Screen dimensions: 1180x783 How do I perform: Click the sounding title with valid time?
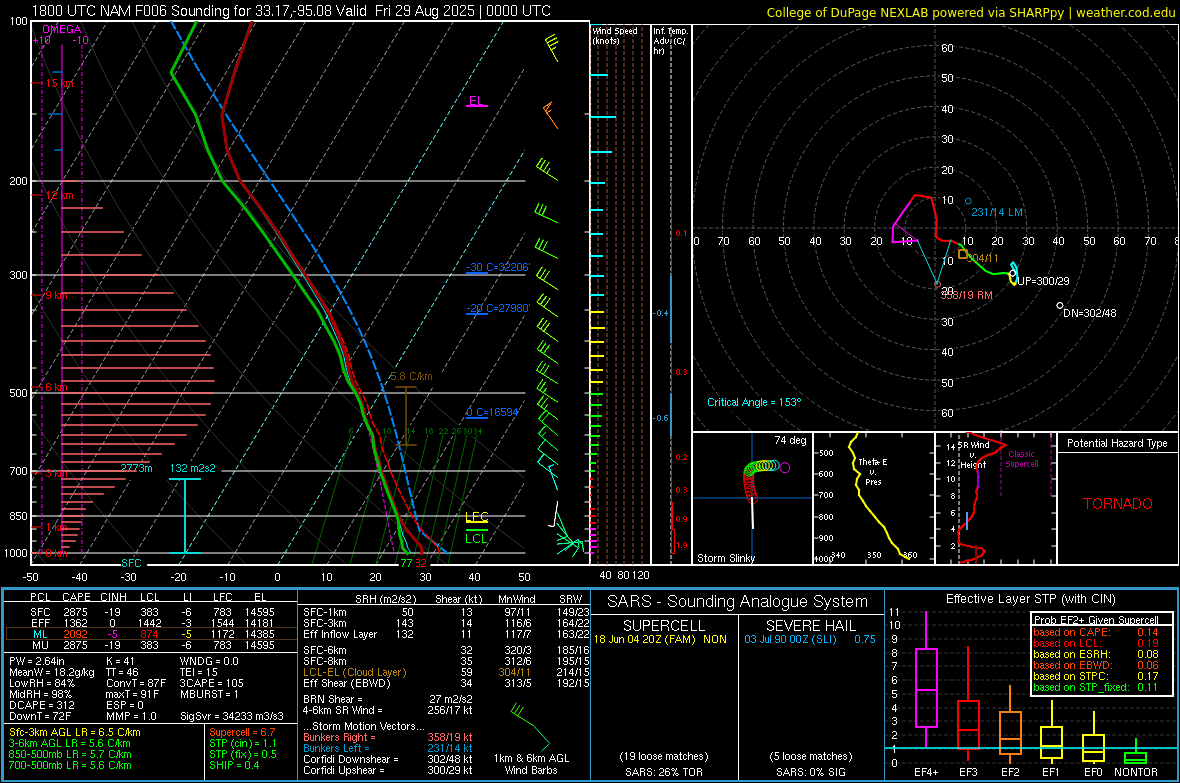pyautogui.click(x=290, y=11)
